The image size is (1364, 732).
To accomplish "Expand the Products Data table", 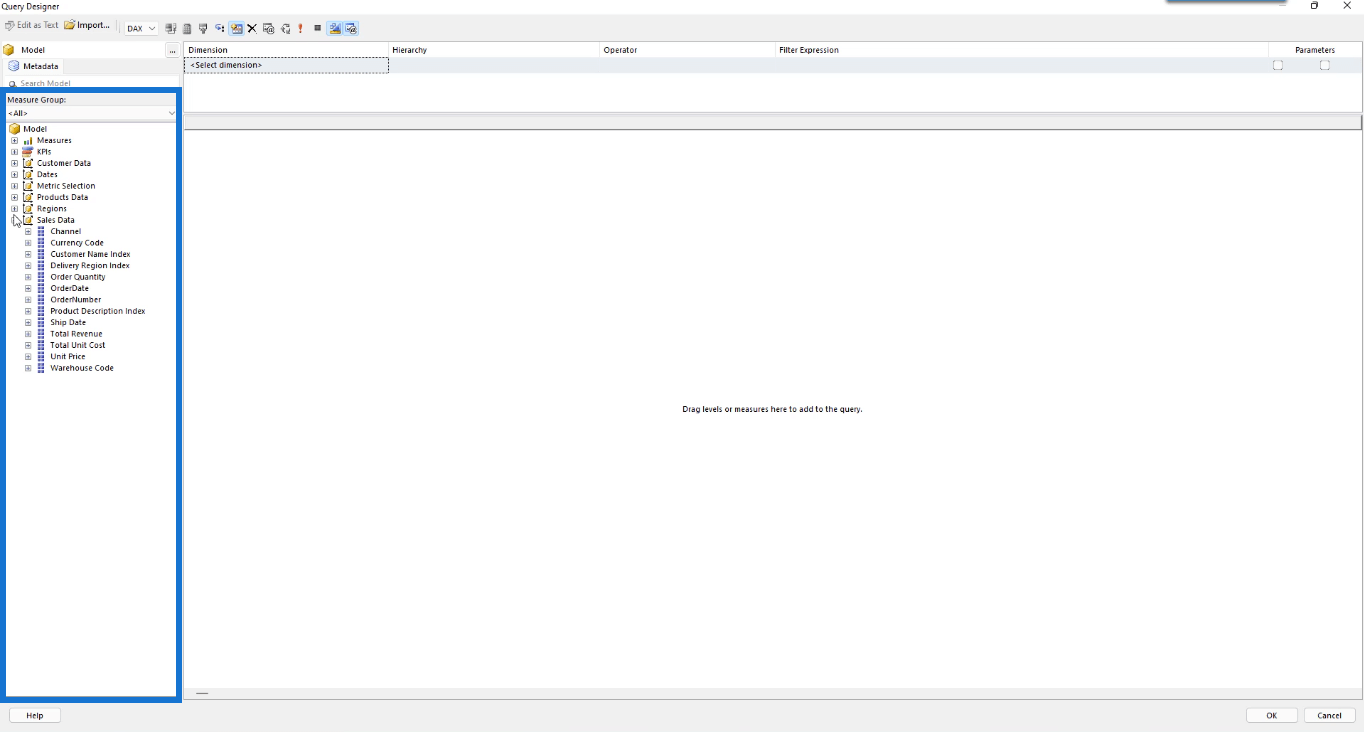I will click(14, 197).
